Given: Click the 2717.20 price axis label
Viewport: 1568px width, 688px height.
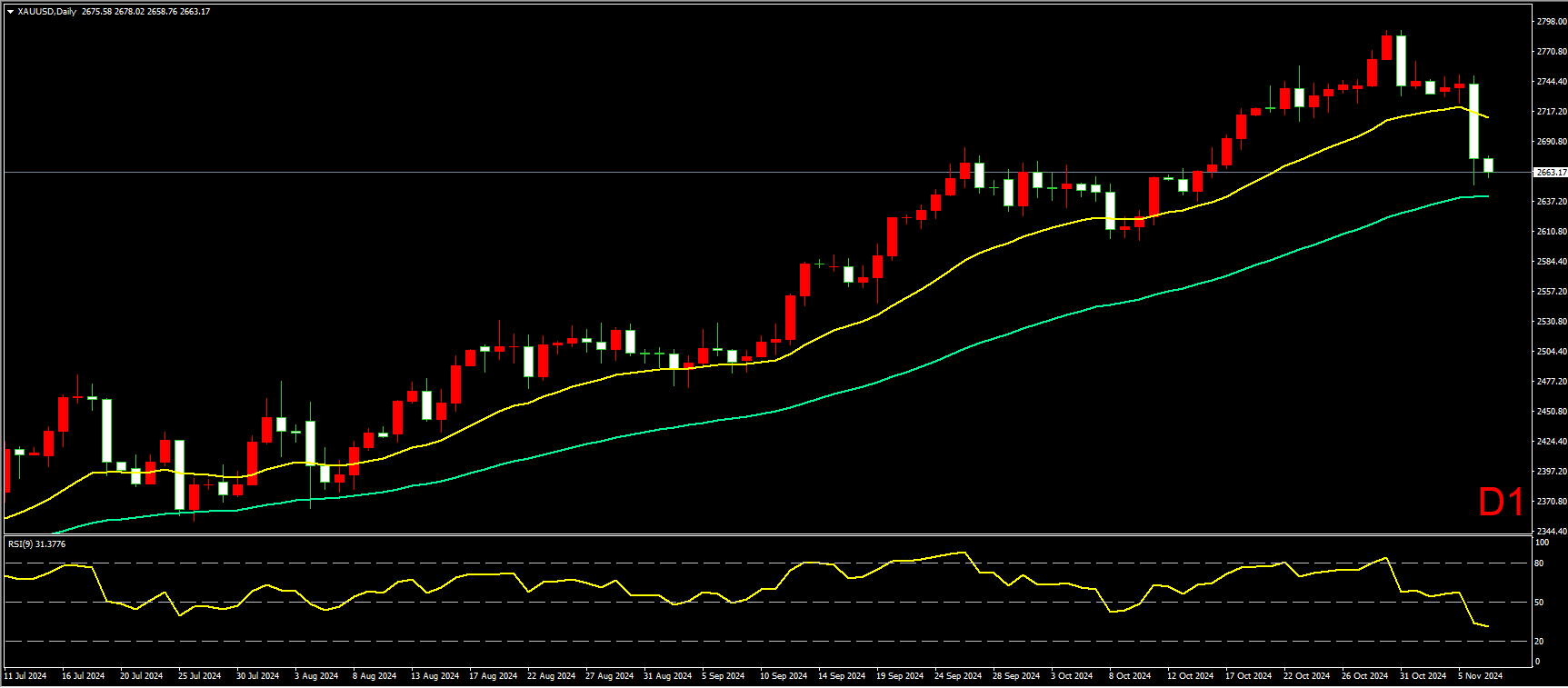Looking at the screenshot, I should (x=1552, y=112).
